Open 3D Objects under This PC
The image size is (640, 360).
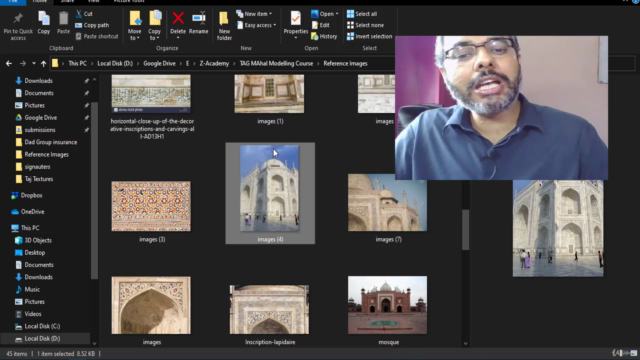pos(38,240)
